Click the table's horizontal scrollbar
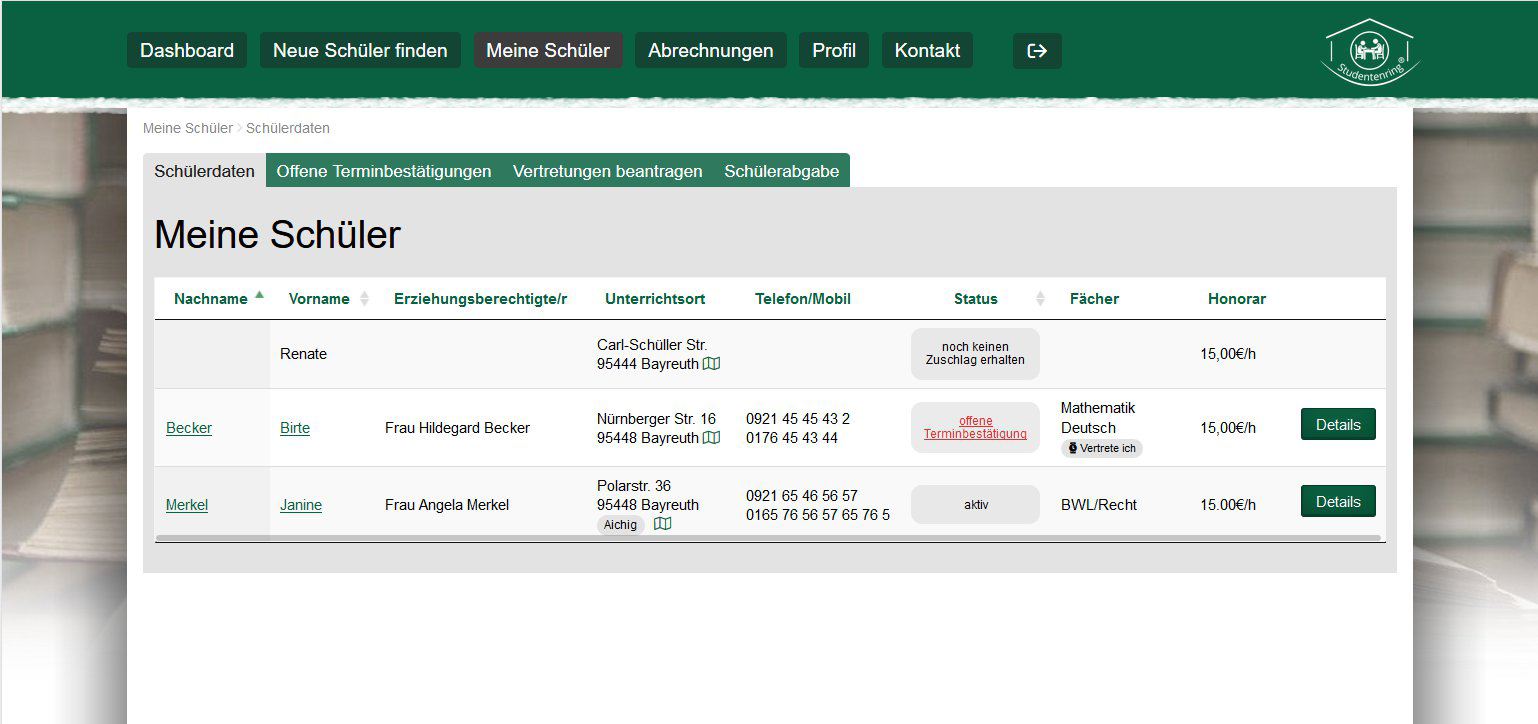Viewport: 1538px width, 724px height. click(768, 538)
